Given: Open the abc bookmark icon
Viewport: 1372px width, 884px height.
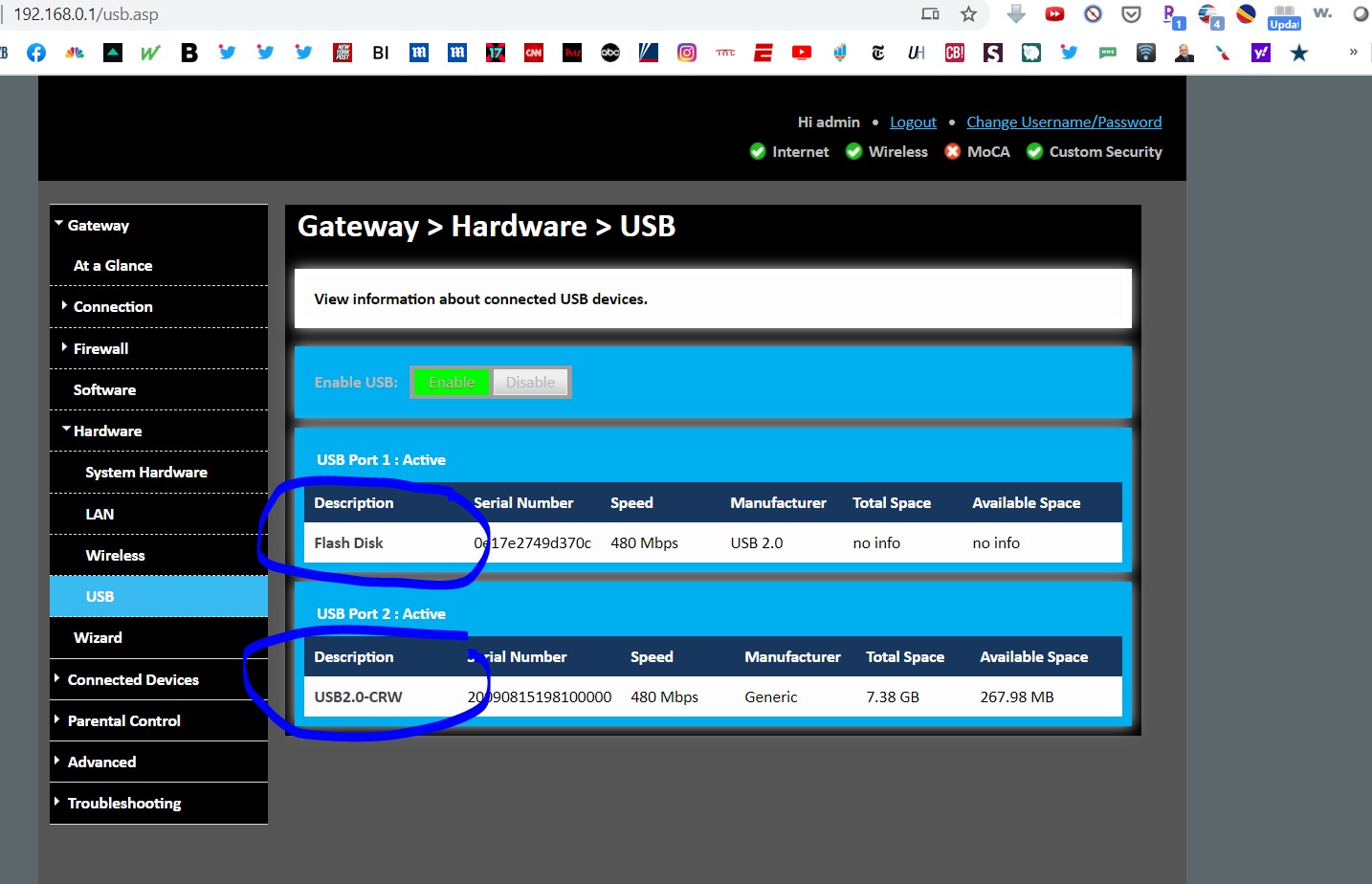Looking at the screenshot, I should (610, 53).
